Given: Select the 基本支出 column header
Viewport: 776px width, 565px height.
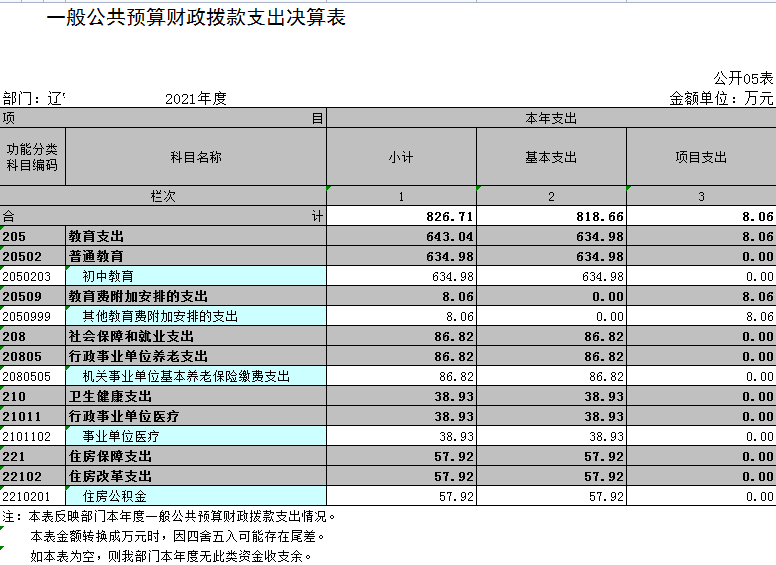Looking at the screenshot, I should (551, 157).
